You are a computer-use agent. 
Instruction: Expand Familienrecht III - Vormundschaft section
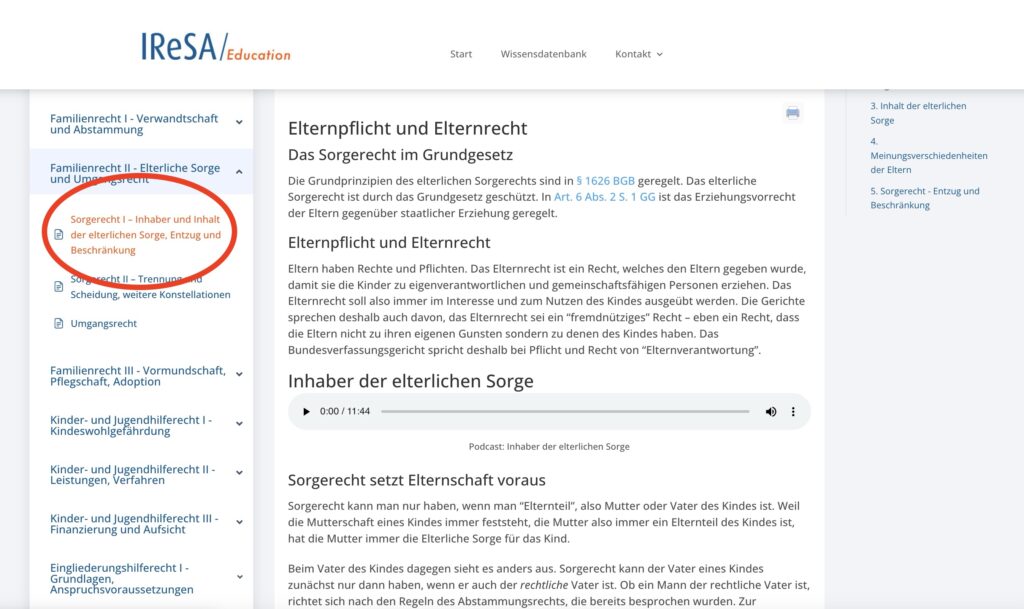coord(239,374)
